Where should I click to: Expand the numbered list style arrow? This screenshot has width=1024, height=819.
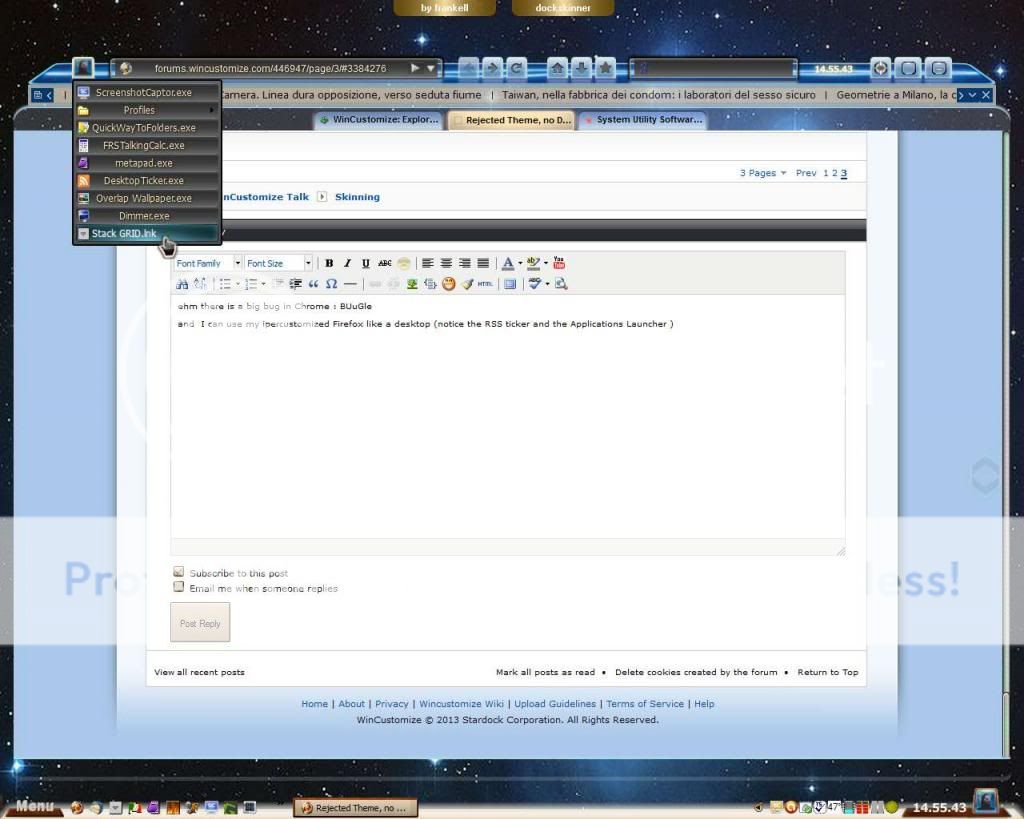coord(263,283)
